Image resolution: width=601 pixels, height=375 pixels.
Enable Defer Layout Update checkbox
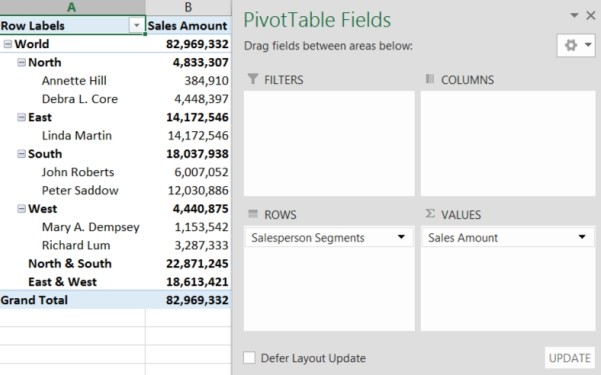pos(249,358)
